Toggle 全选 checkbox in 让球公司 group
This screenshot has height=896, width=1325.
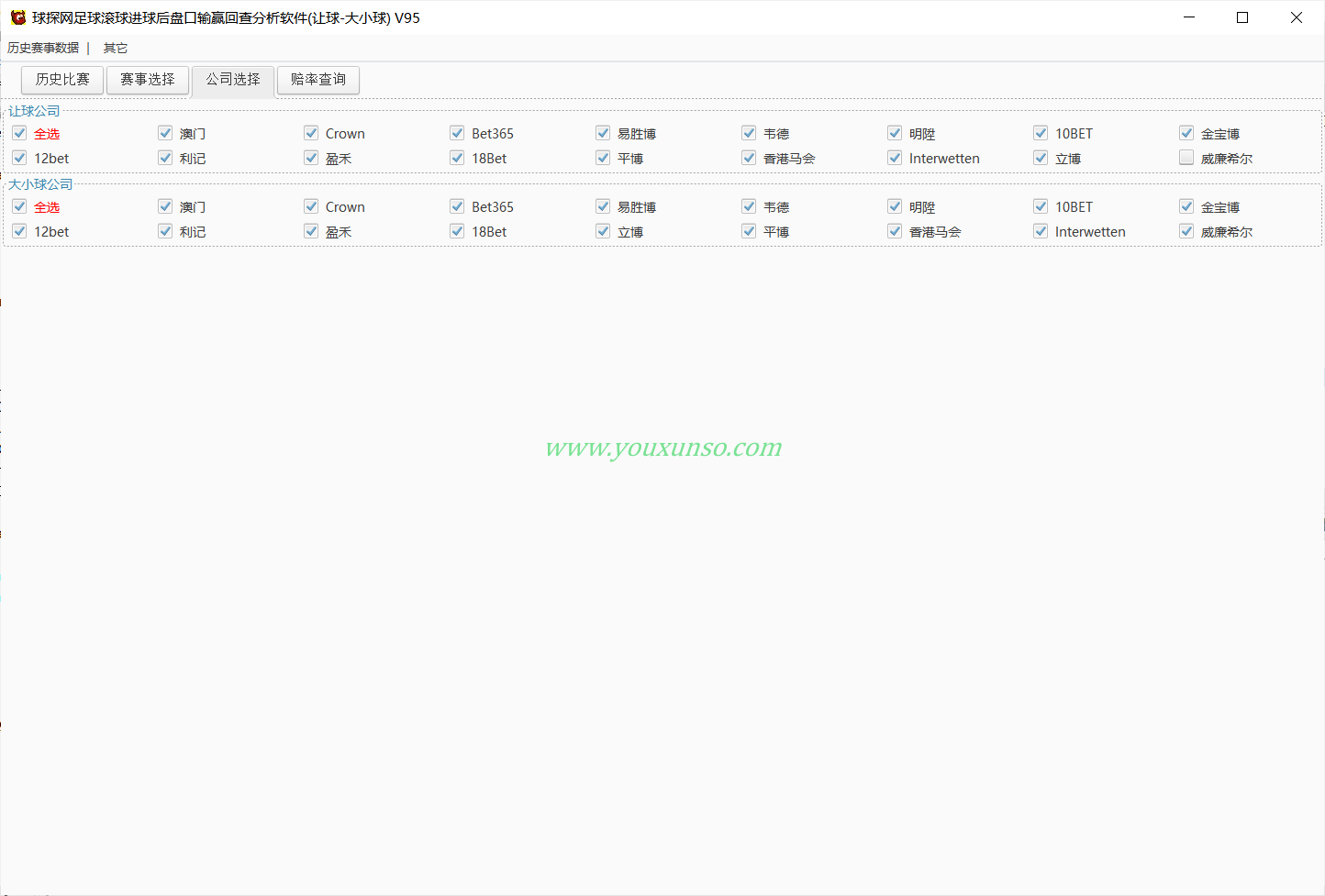tap(19, 133)
